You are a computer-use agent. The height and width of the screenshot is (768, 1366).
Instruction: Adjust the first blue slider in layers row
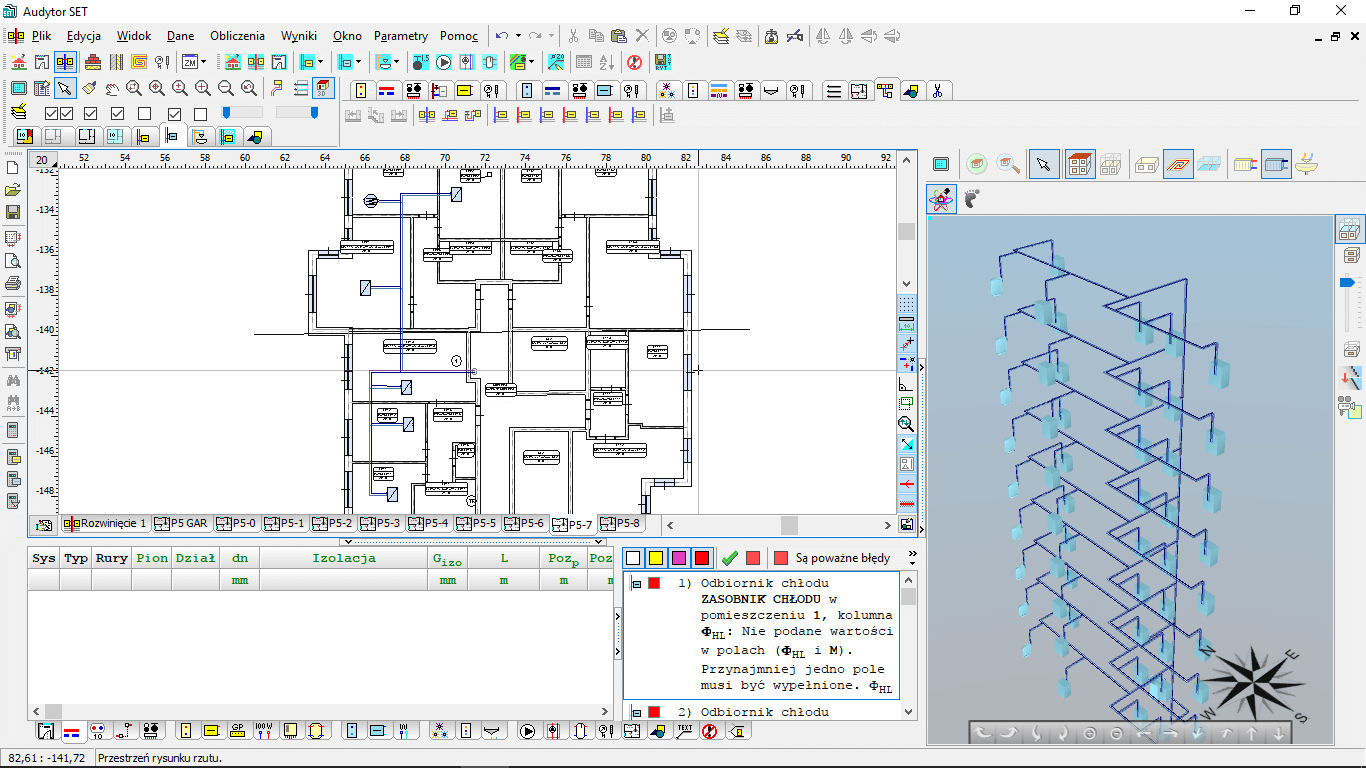[226, 113]
